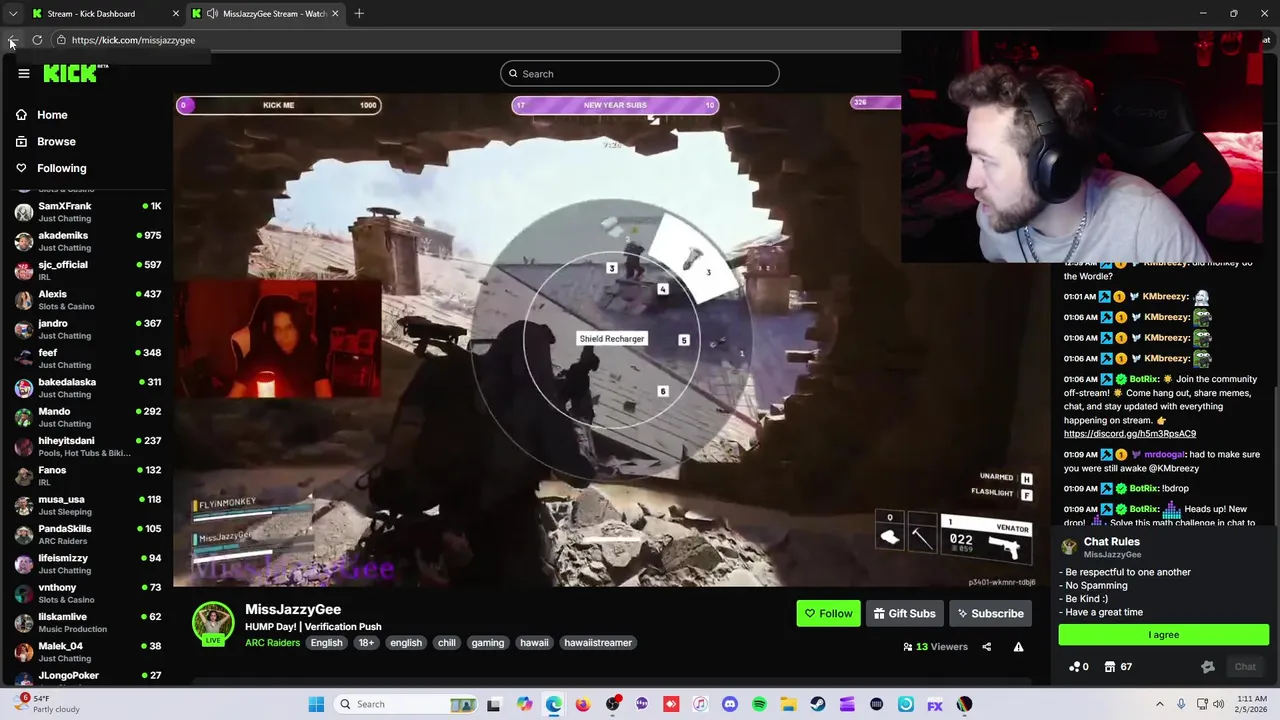Click the Chat send button
The height and width of the screenshot is (720, 1280).
pyautogui.click(x=1245, y=667)
